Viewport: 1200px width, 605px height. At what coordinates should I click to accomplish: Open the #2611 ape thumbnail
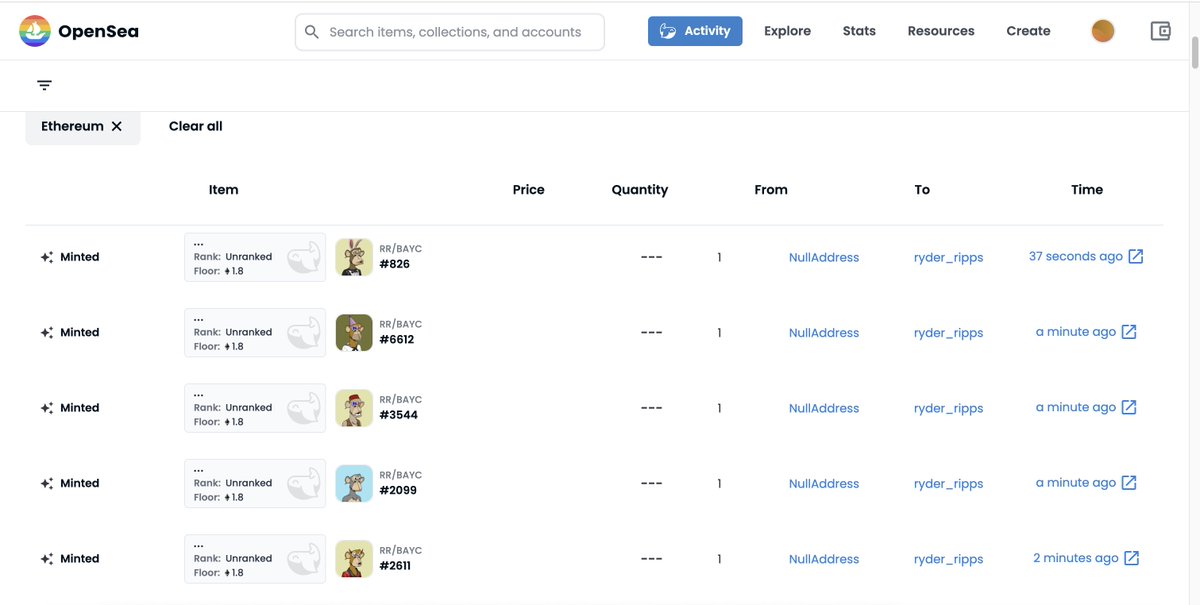click(354, 559)
